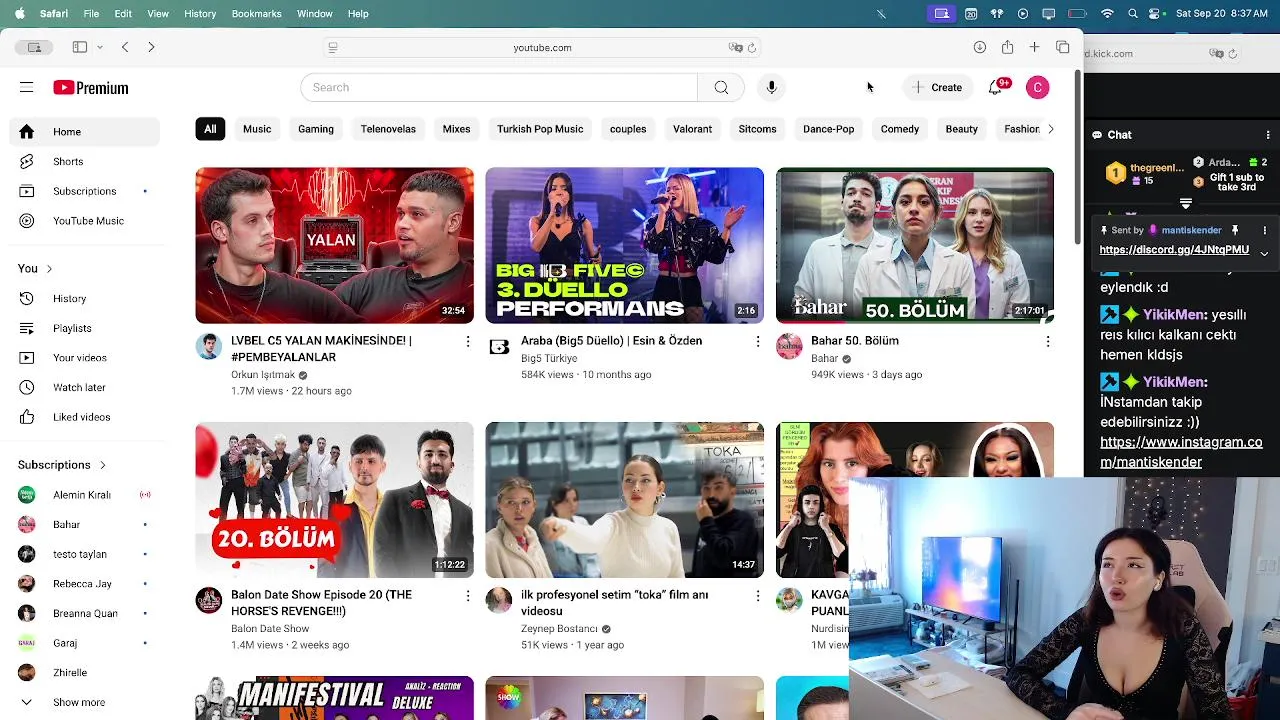Open options for Araba Big5 Düello video
Screen dimensions: 1280x720
click(x=757, y=342)
